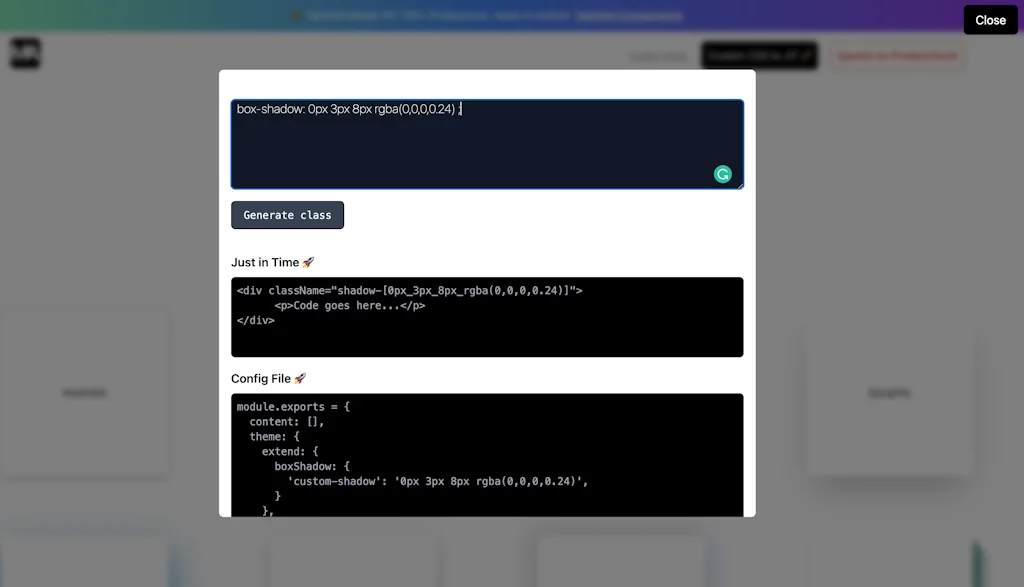Click the Grammarly icon inside the input box
The height and width of the screenshot is (587, 1024).
(723, 173)
